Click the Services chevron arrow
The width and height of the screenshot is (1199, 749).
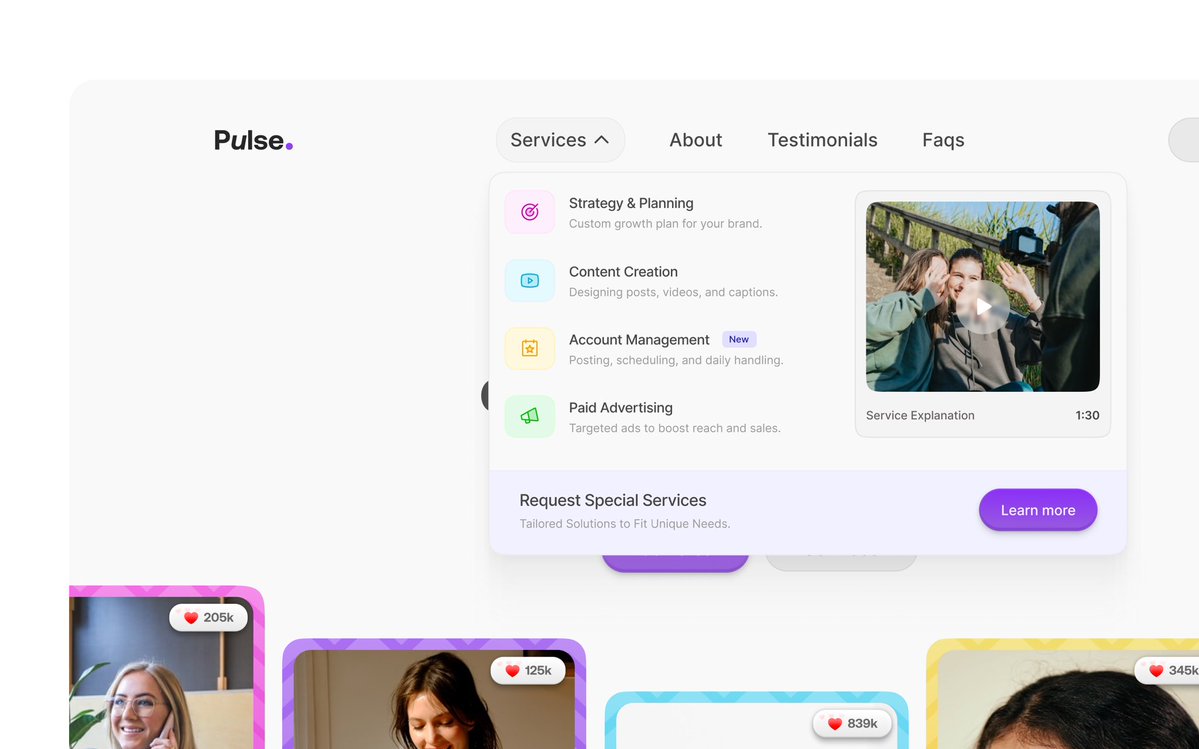click(x=602, y=140)
